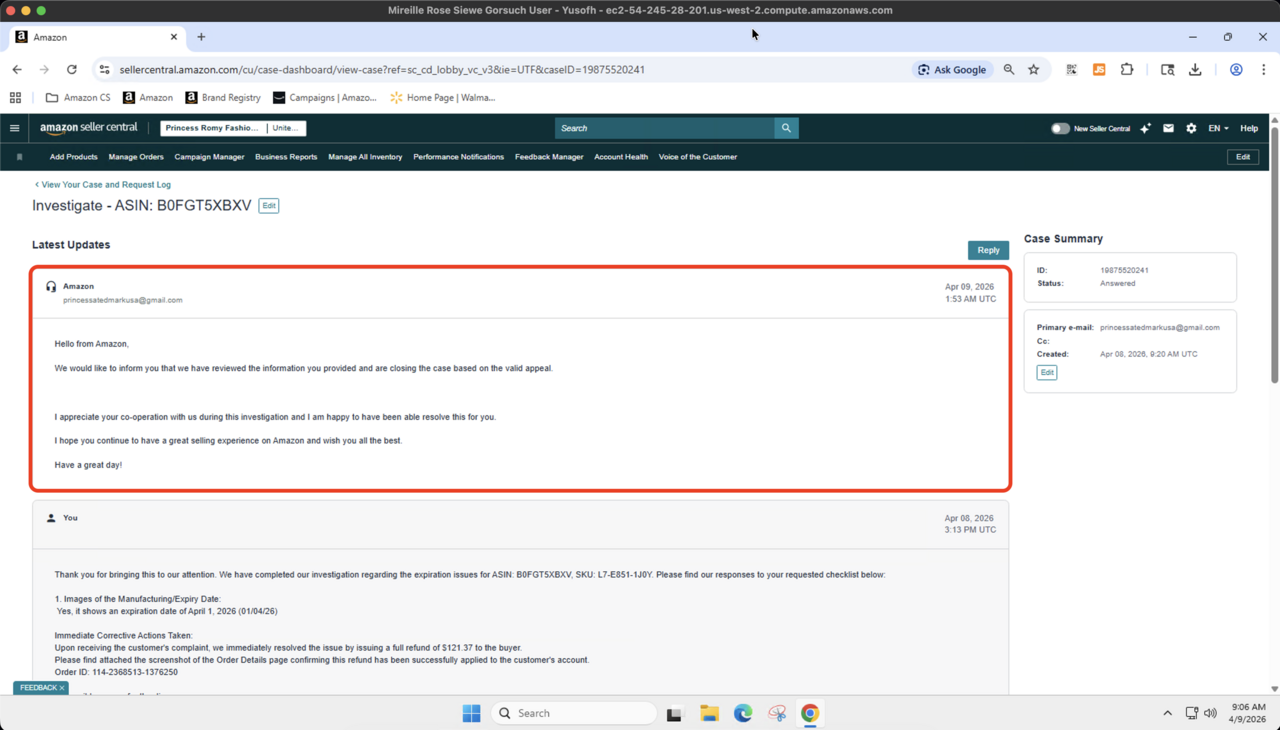The image size is (1280, 730).
Task: Open the Seller Central settings gear
Action: pyautogui.click(x=1191, y=128)
